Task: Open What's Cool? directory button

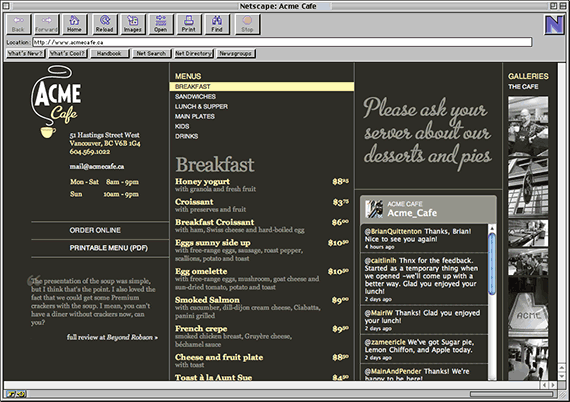Action: coord(68,53)
